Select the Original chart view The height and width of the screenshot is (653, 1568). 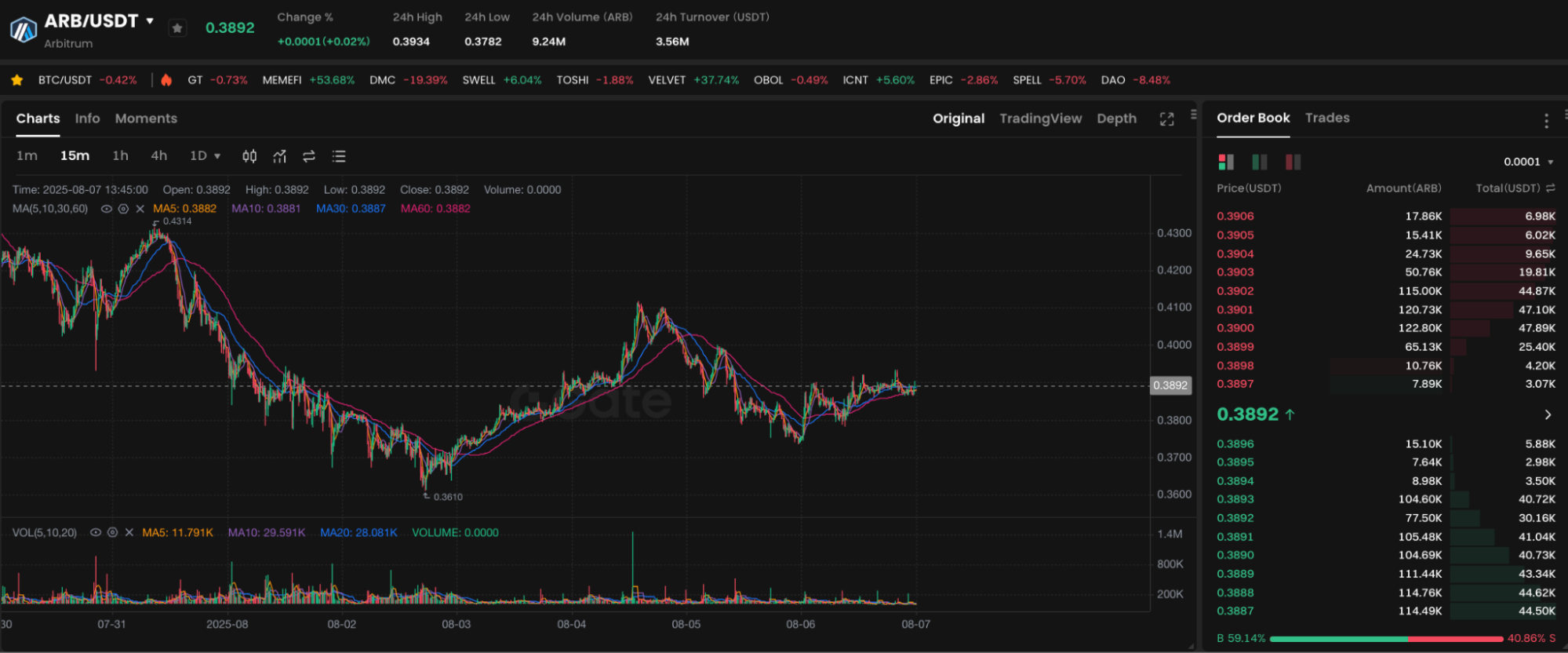[959, 119]
